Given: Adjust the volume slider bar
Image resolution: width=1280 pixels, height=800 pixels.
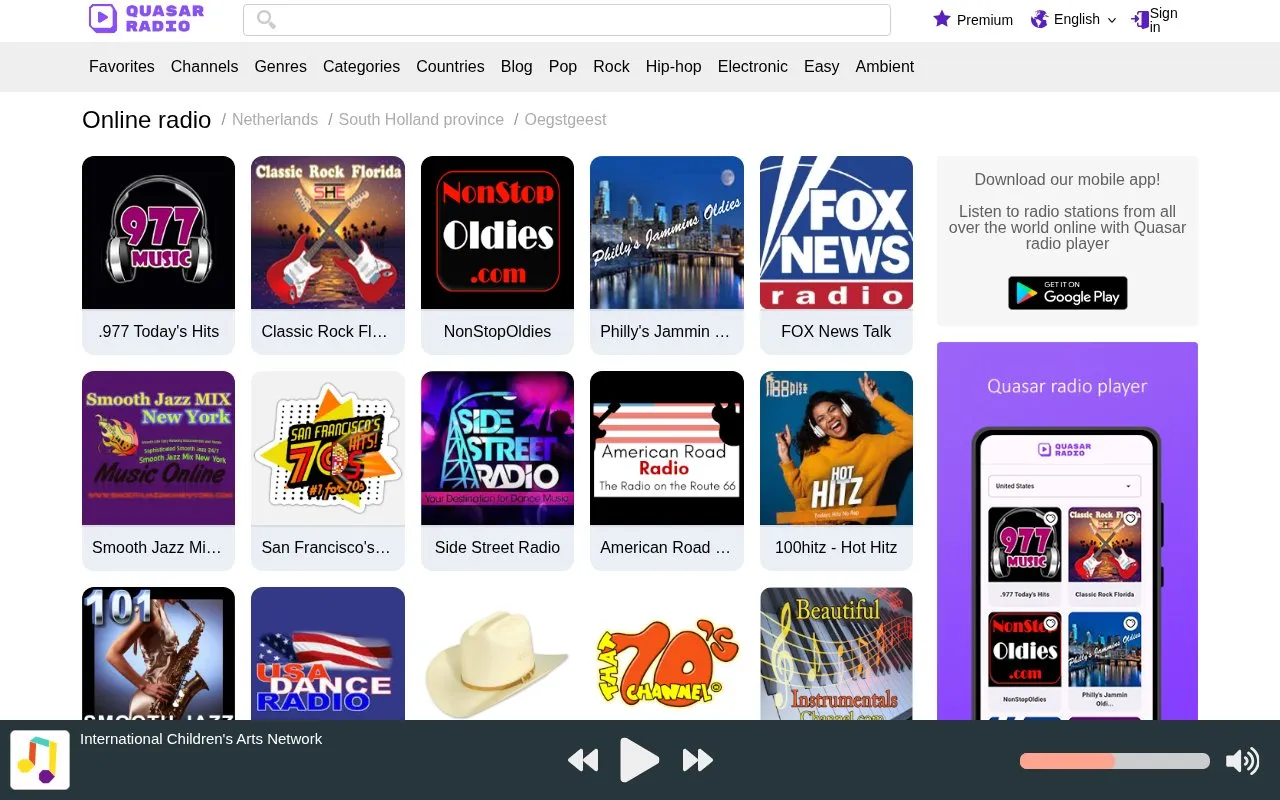Looking at the screenshot, I should pos(1114,761).
